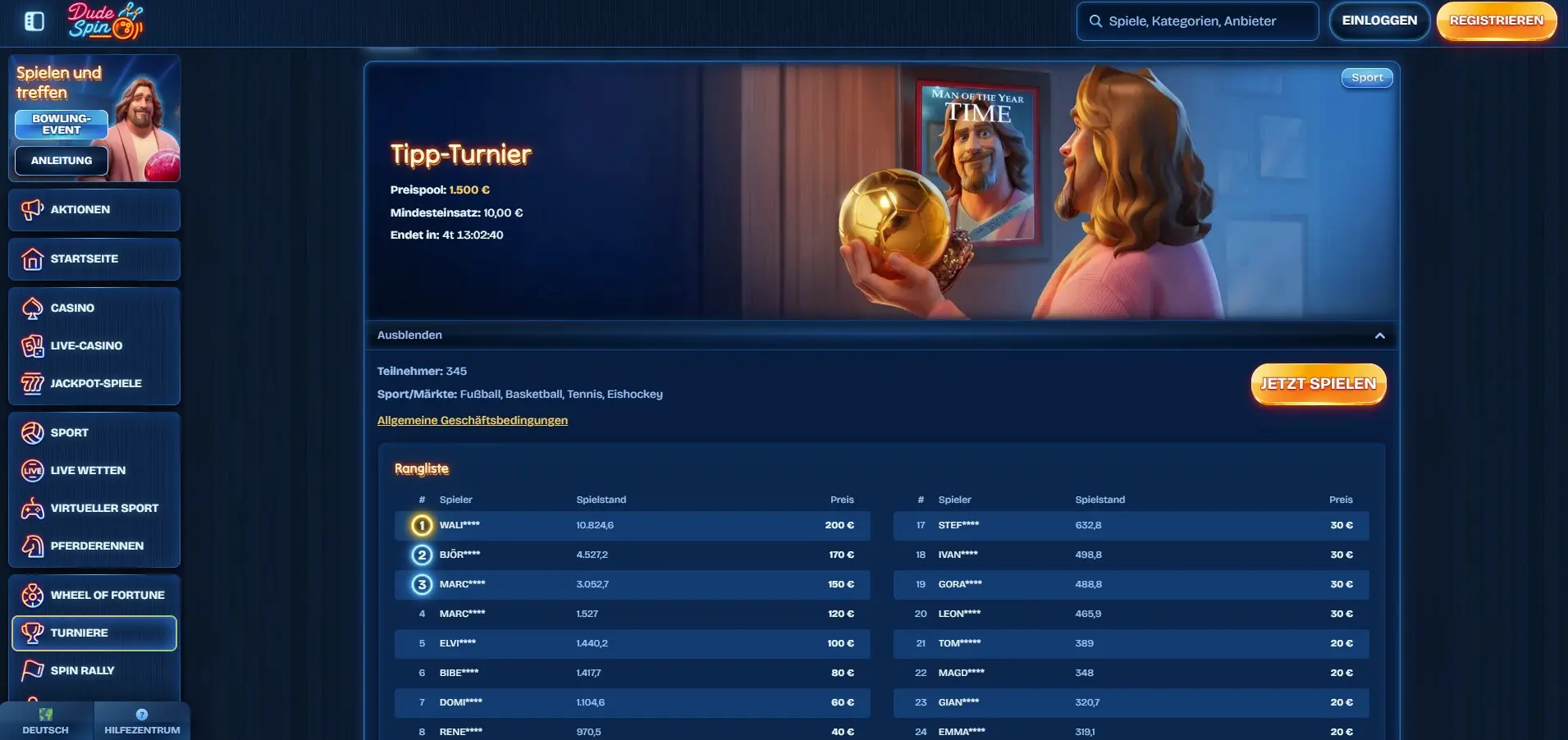Go to Startseite via house icon
The width and height of the screenshot is (1568, 740).
pos(32,259)
